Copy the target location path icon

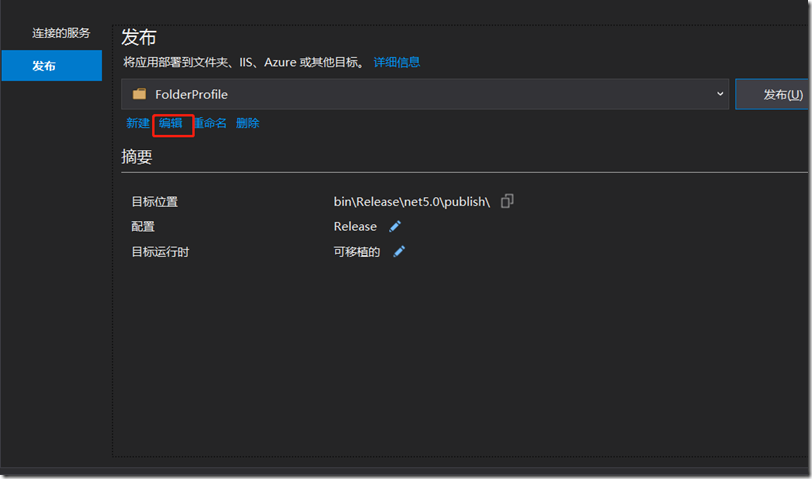coord(507,201)
